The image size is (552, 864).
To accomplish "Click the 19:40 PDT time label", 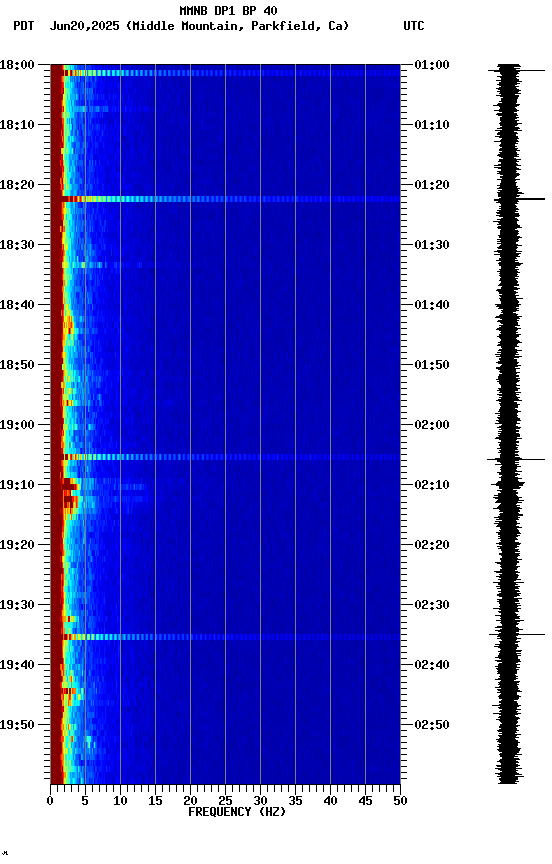I will (x=17, y=665).
